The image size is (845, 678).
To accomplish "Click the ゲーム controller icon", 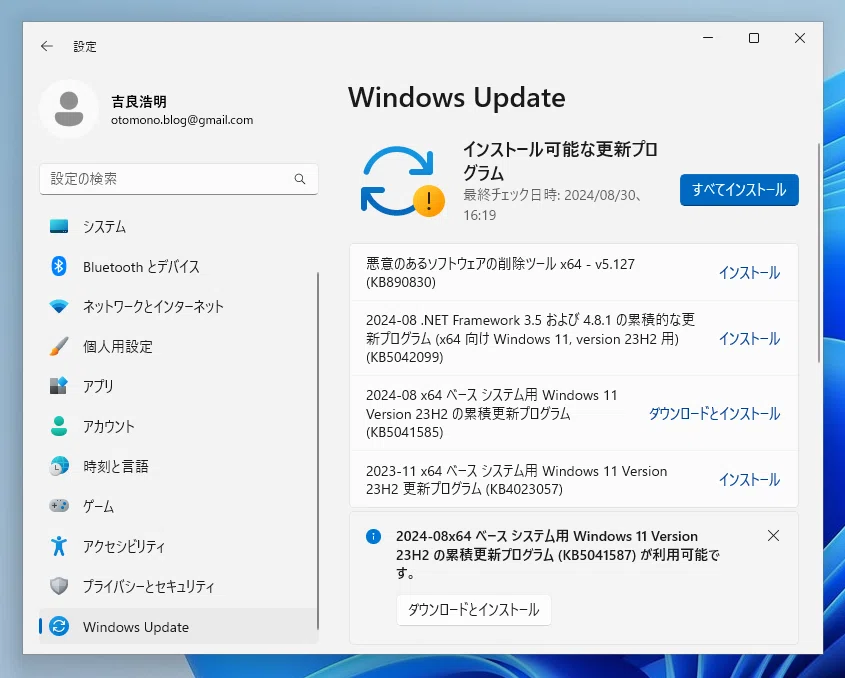I will point(59,506).
